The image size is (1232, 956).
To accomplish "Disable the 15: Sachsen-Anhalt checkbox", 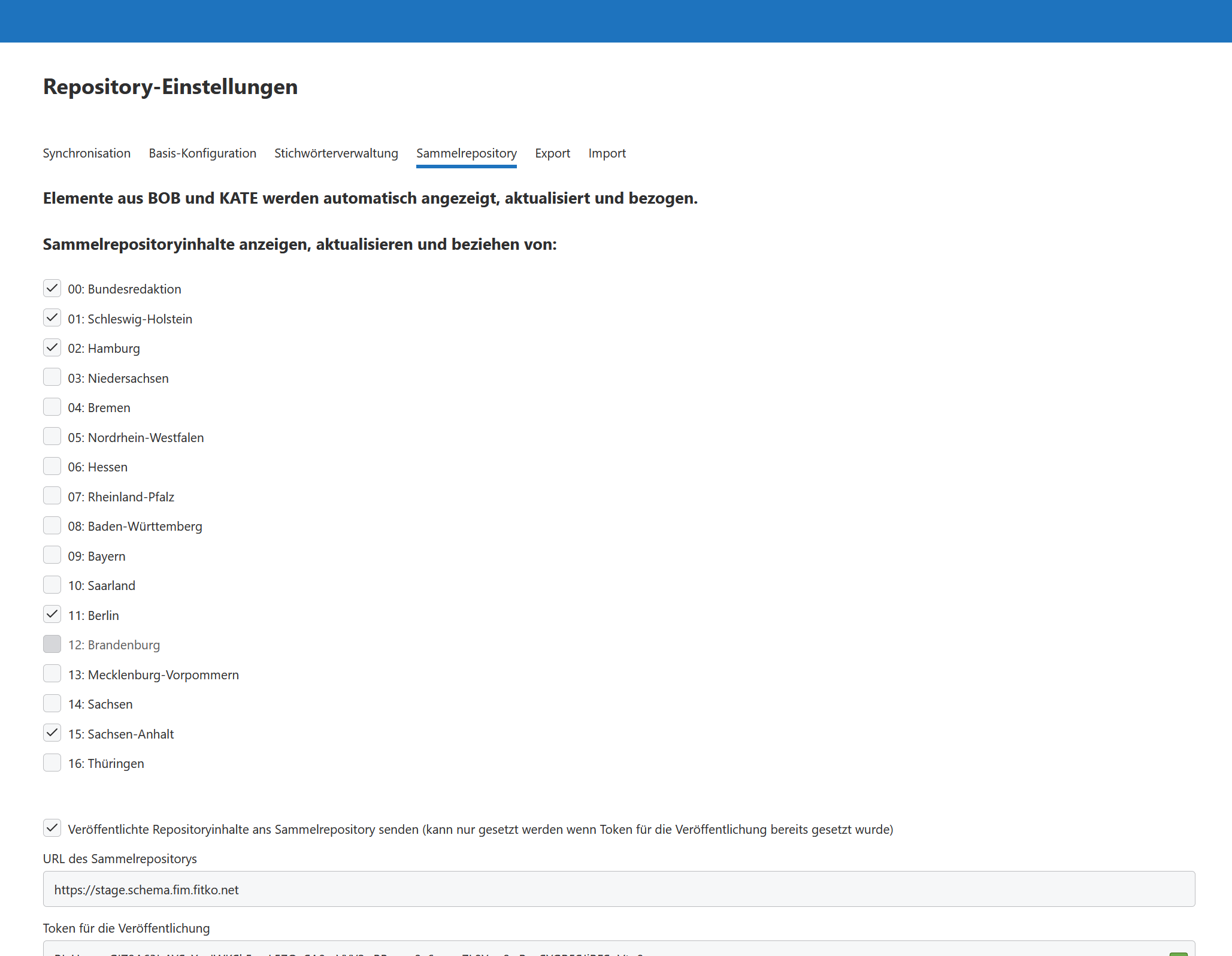I will pos(52,733).
